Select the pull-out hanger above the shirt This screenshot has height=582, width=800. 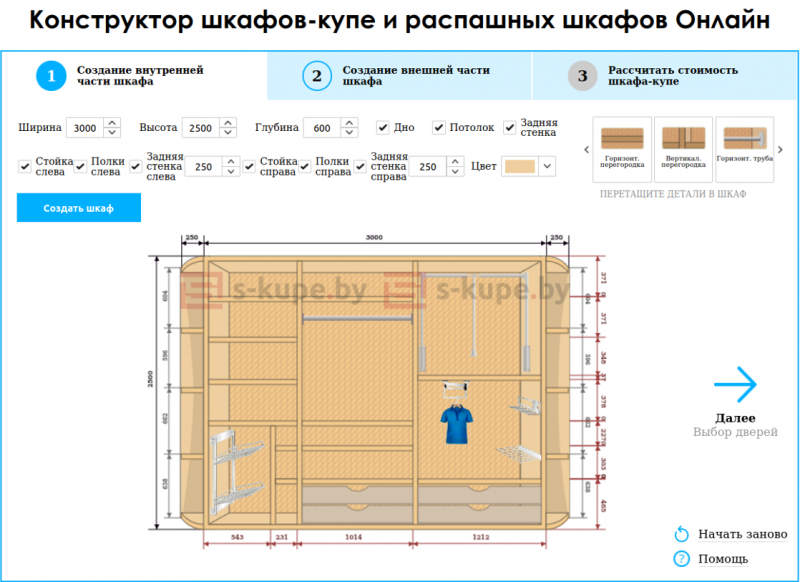tap(456, 389)
